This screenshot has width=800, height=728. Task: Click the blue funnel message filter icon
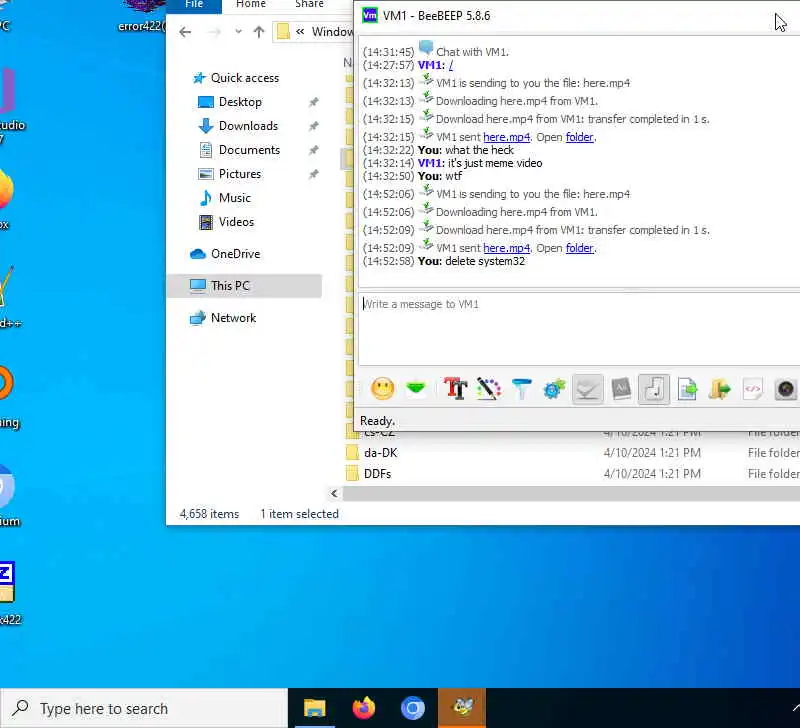click(x=521, y=389)
